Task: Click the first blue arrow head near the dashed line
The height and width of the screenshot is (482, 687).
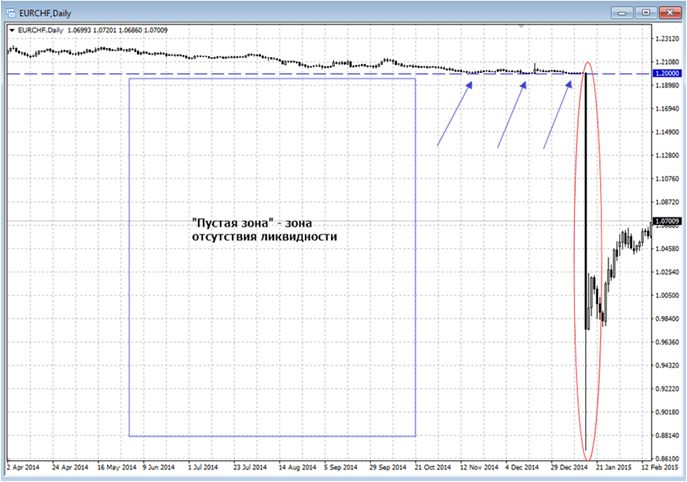Action: click(x=470, y=84)
